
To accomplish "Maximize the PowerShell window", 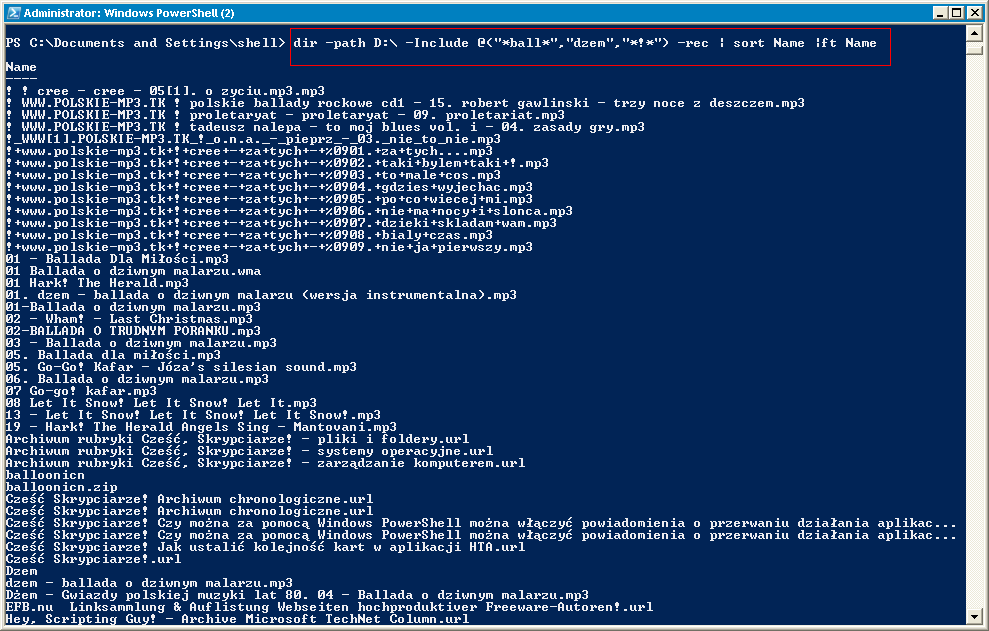I will click(956, 13).
